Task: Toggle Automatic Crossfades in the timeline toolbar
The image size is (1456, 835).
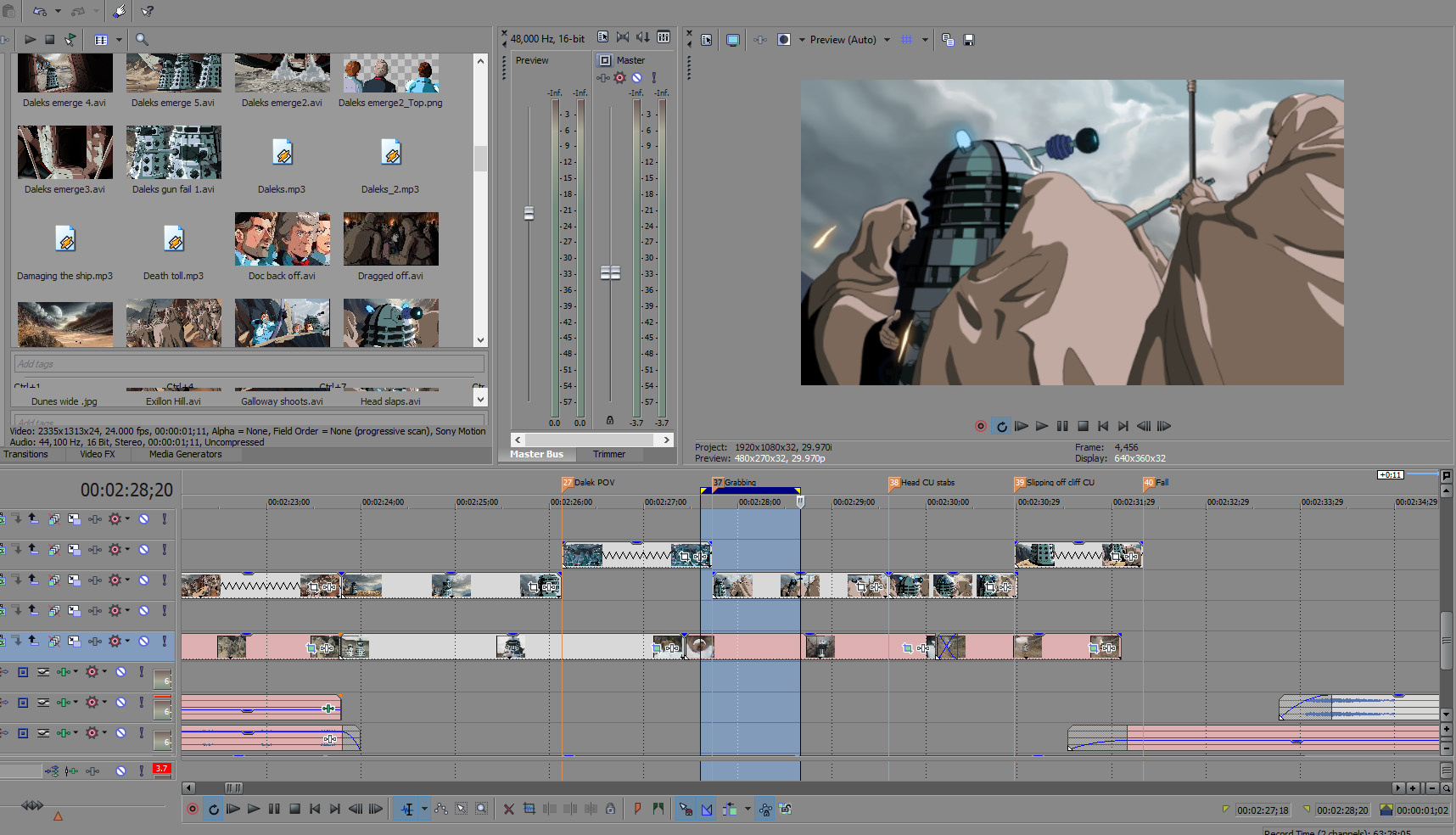Action: click(x=707, y=810)
